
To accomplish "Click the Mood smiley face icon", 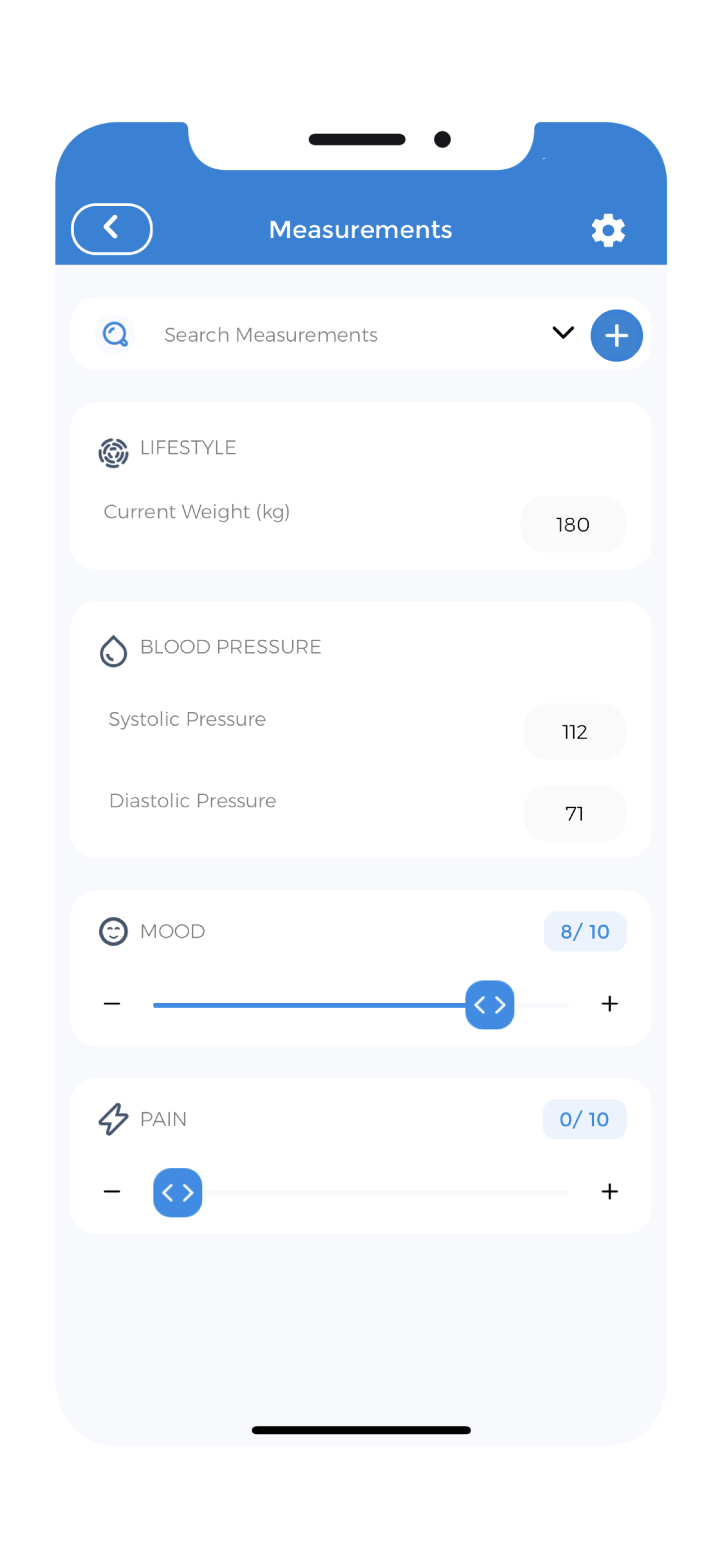I will (x=113, y=931).
